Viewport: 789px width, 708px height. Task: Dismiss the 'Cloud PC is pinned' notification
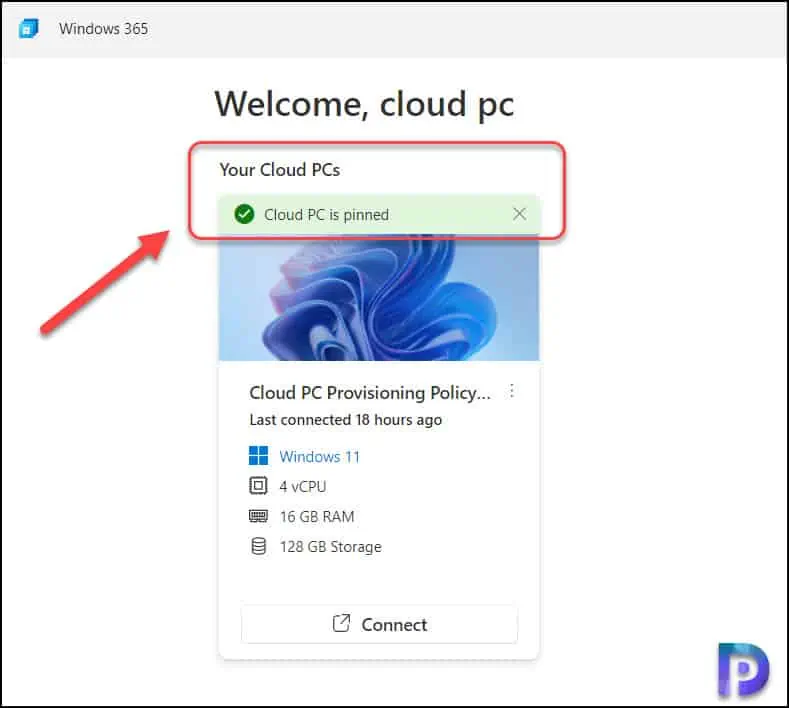tap(519, 214)
